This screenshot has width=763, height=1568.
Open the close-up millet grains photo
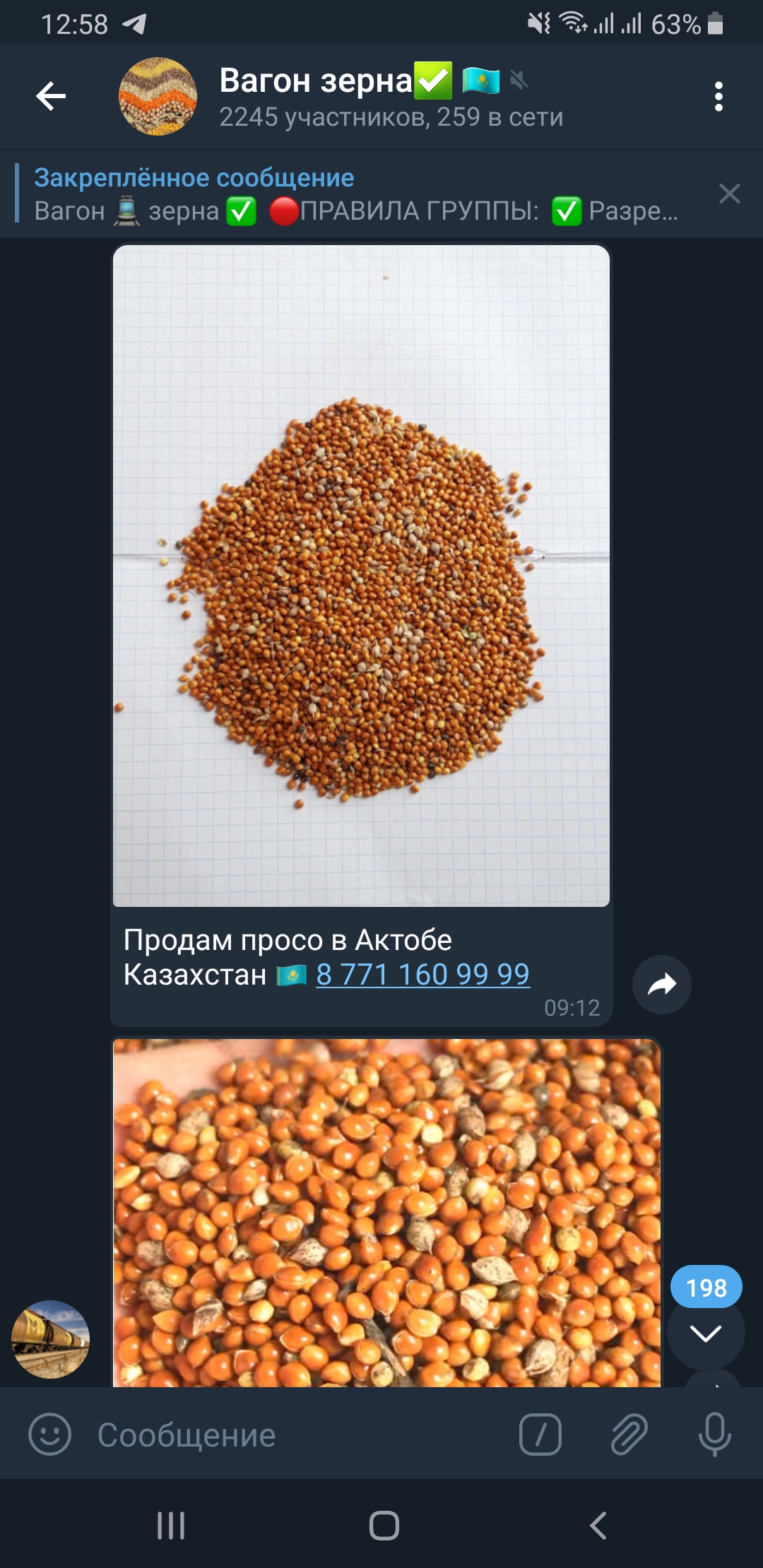click(x=387, y=1212)
